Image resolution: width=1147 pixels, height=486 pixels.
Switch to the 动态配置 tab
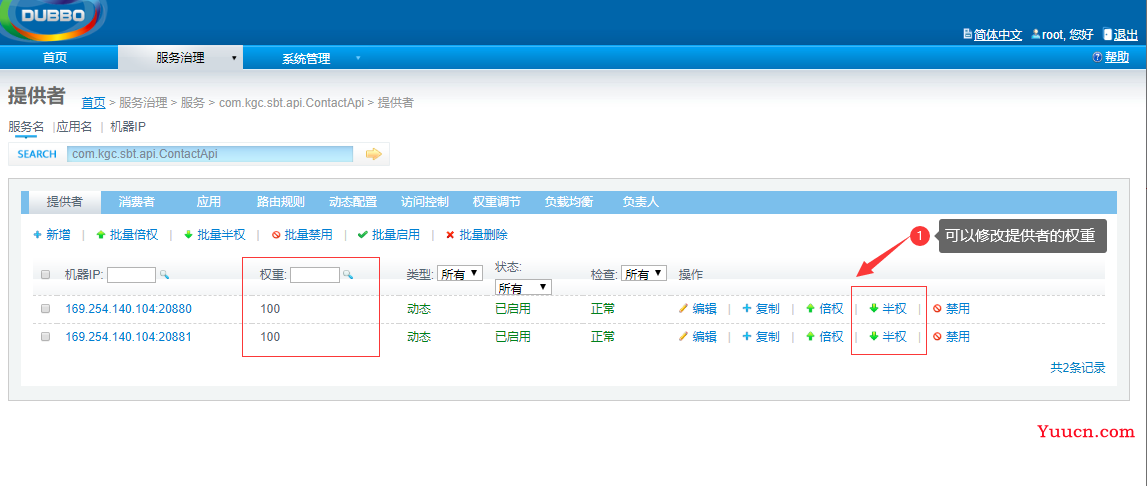(353, 202)
